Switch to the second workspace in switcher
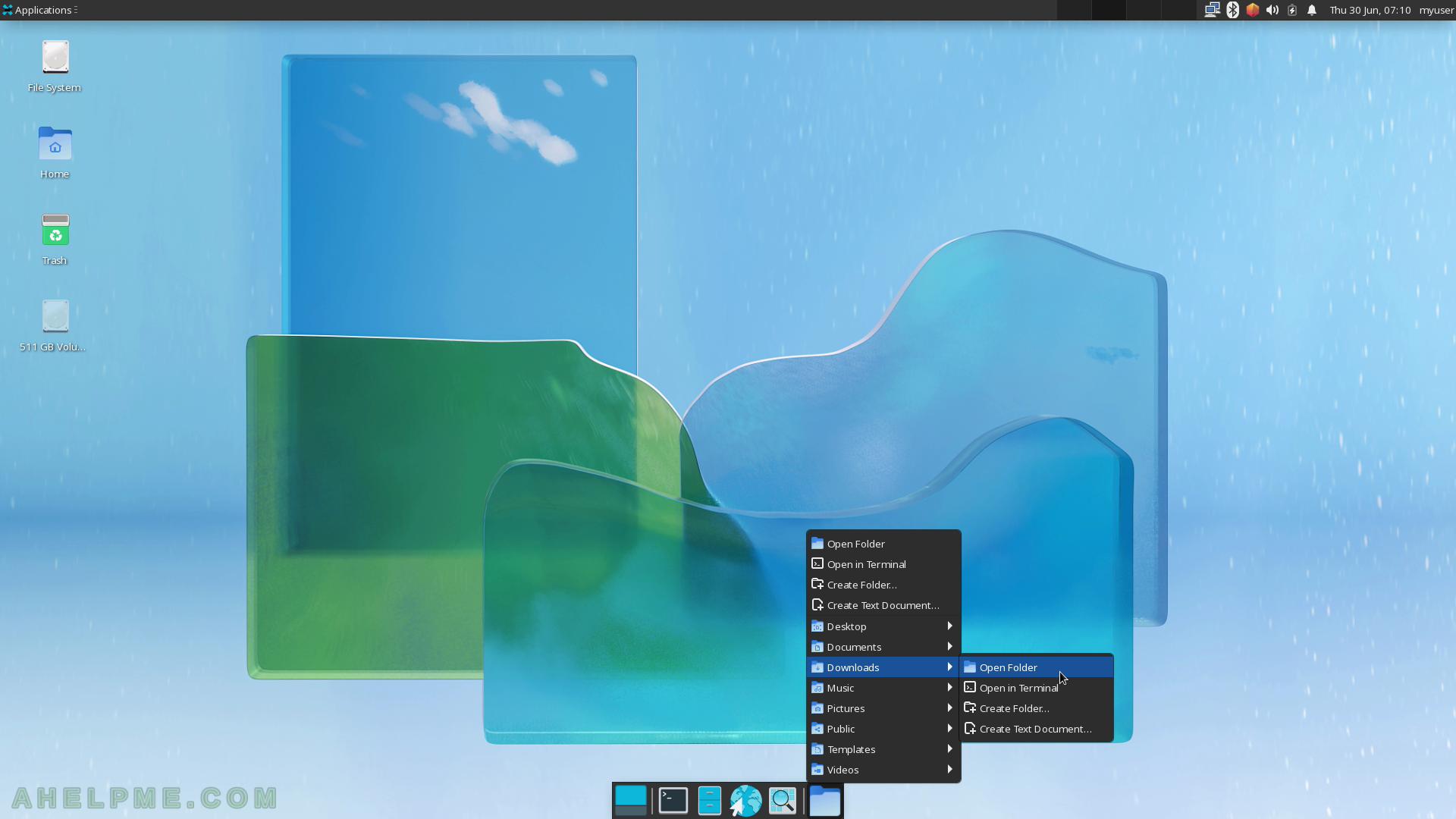Image resolution: width=1456 pixels, height=819 pixels. [1108, 10]
